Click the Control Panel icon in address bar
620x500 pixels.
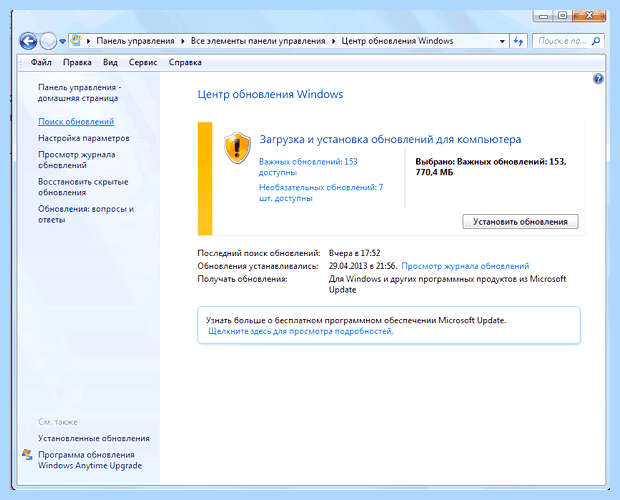coord(76,41)
